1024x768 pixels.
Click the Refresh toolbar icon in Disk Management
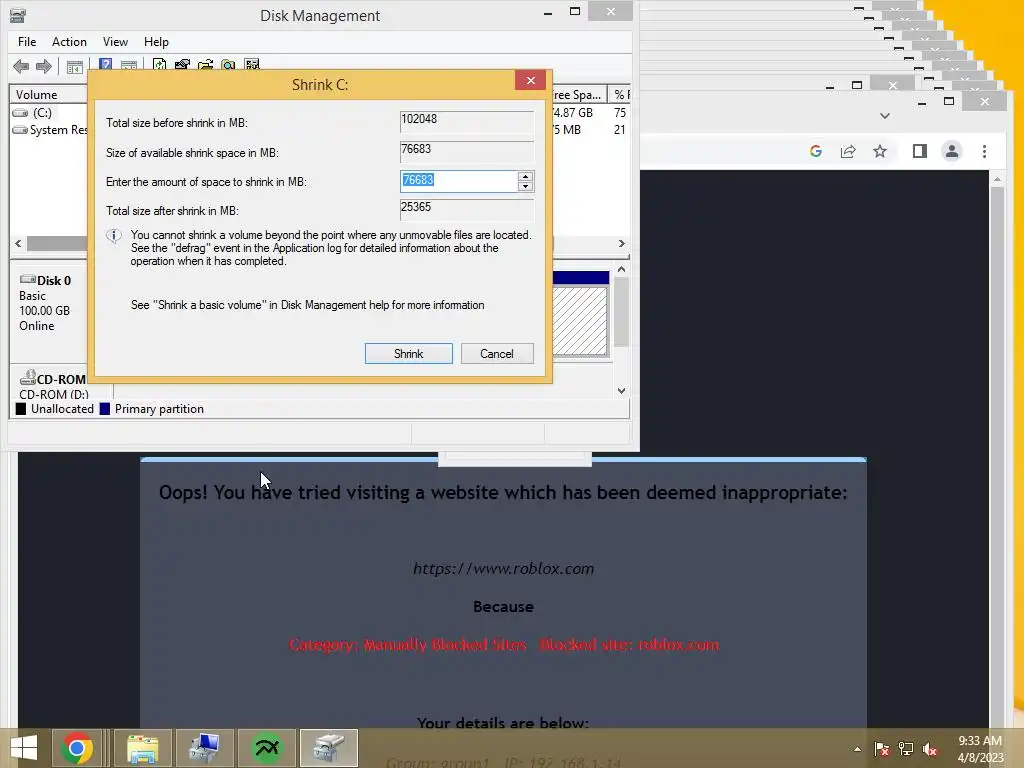pos(159,65)
